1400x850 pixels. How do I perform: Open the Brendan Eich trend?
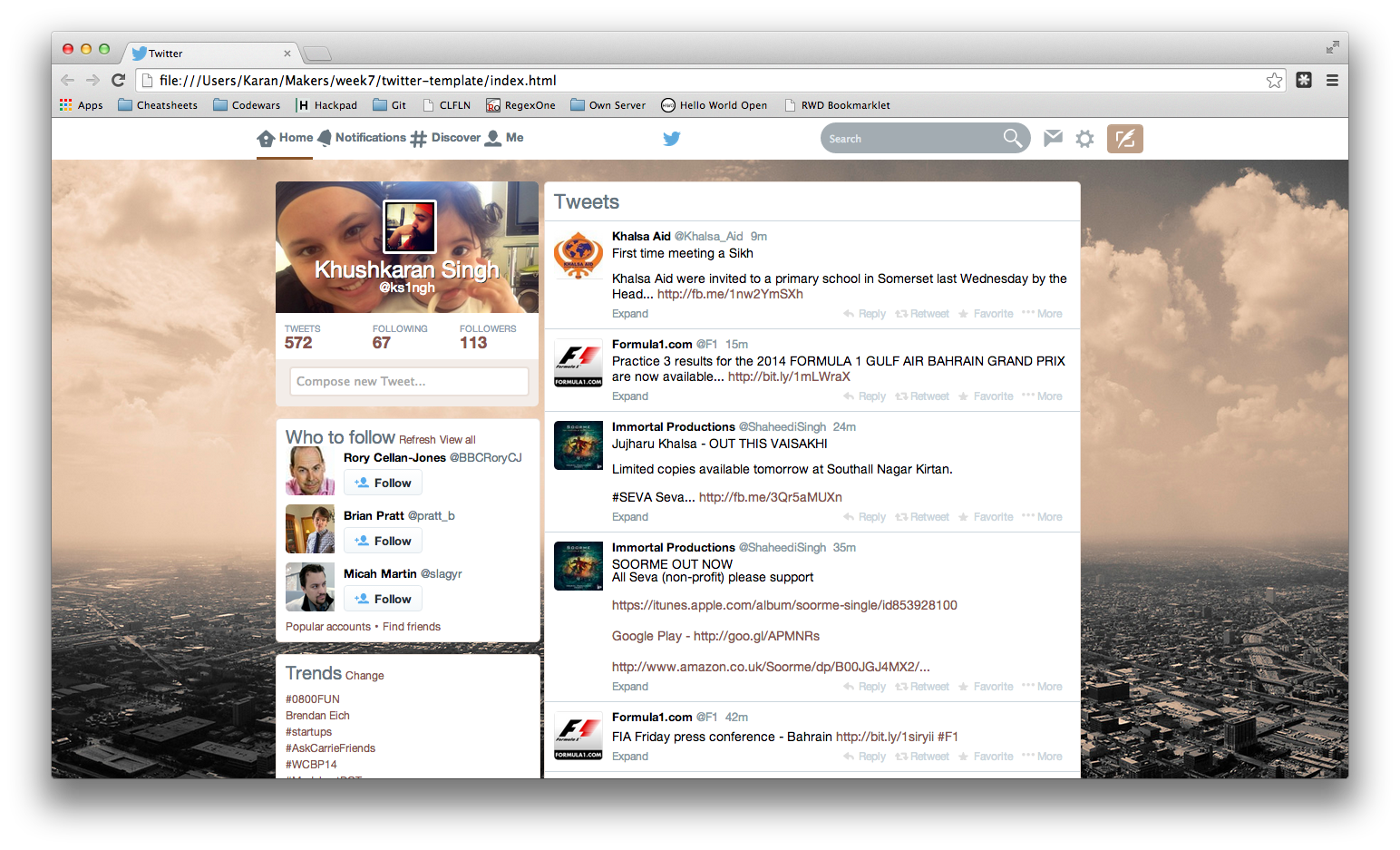(x=317, y=716)
